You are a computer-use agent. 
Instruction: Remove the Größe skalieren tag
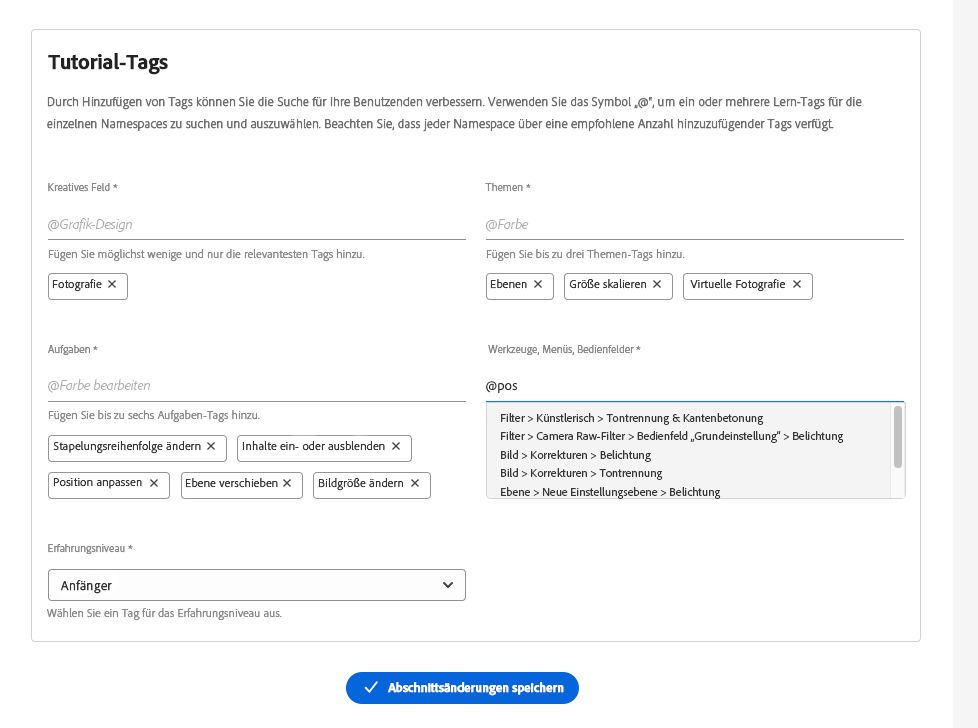(657, 285)
